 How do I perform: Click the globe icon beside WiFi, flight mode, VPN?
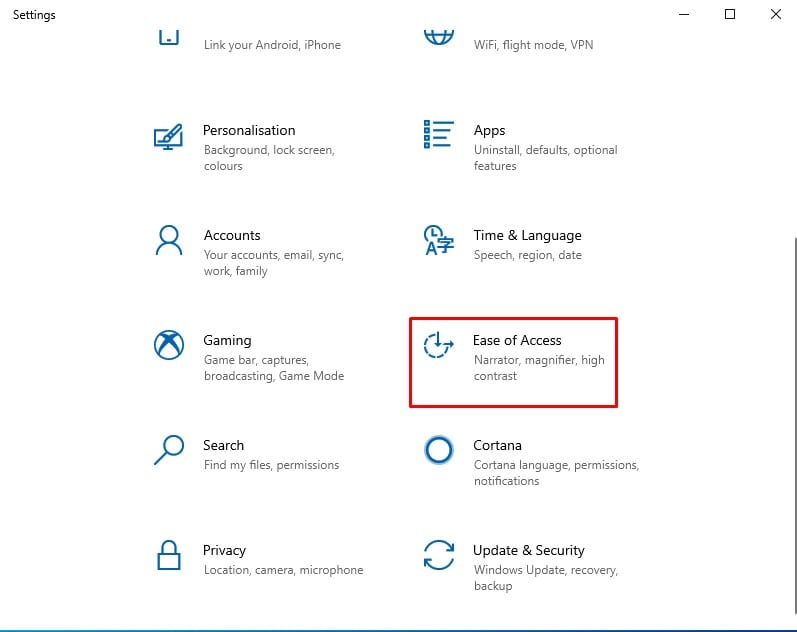[x=439, y=37]
